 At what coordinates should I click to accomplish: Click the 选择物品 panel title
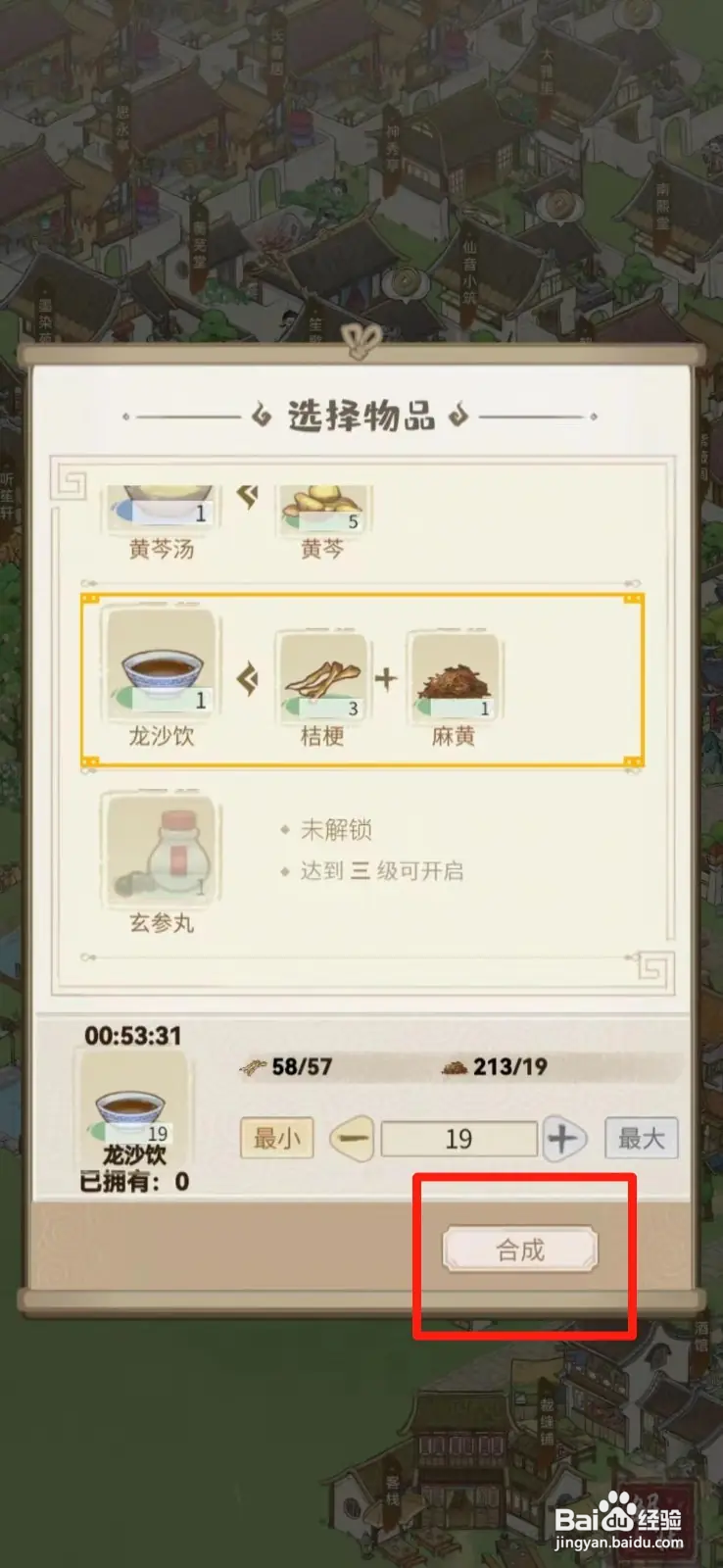tap(361, 416)
